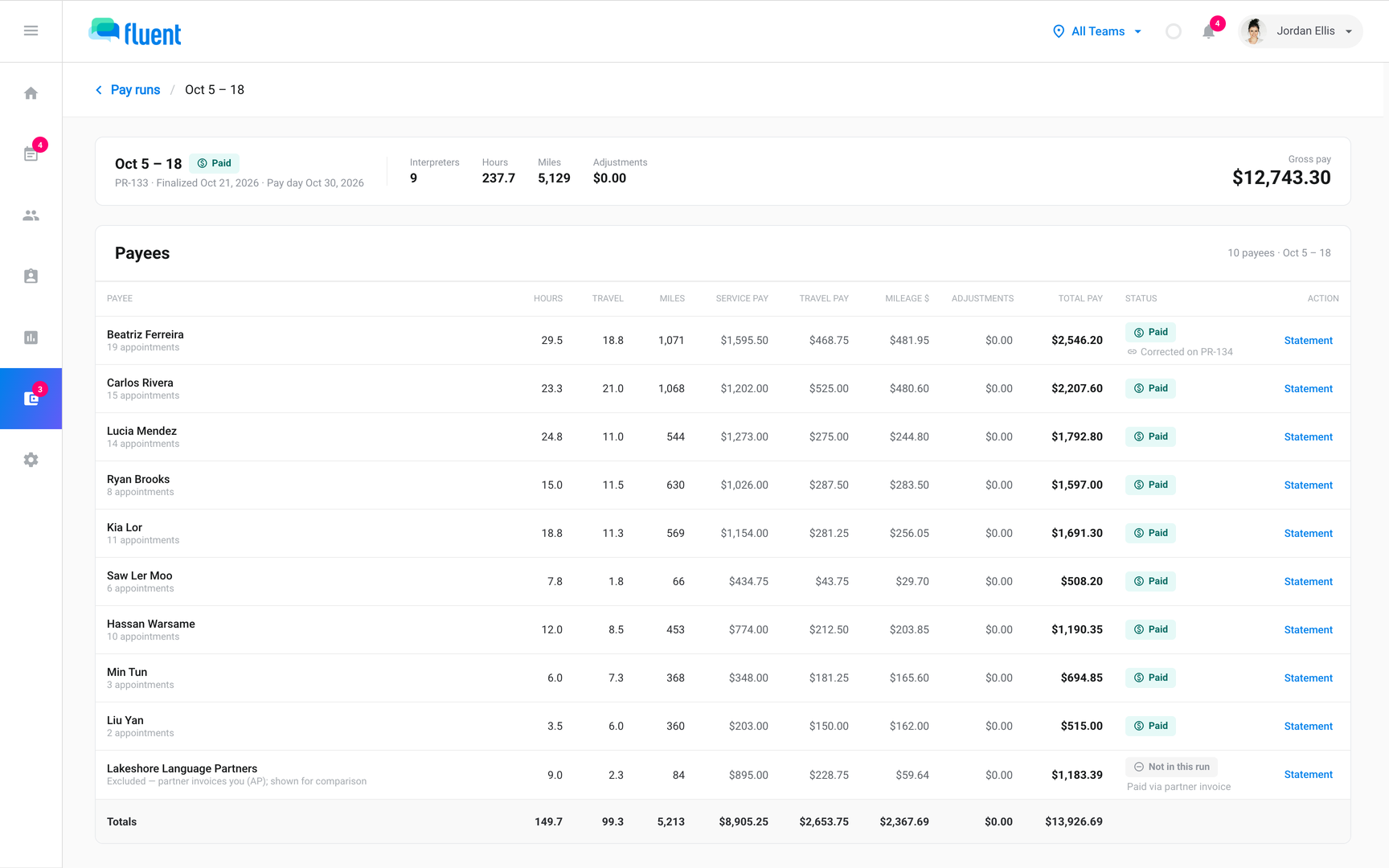The height and width of the screenshot is (868, 1389).
Task: Open the appointments calendar sidebar icon
Action: pyautogui.click(x=31, y=154)
